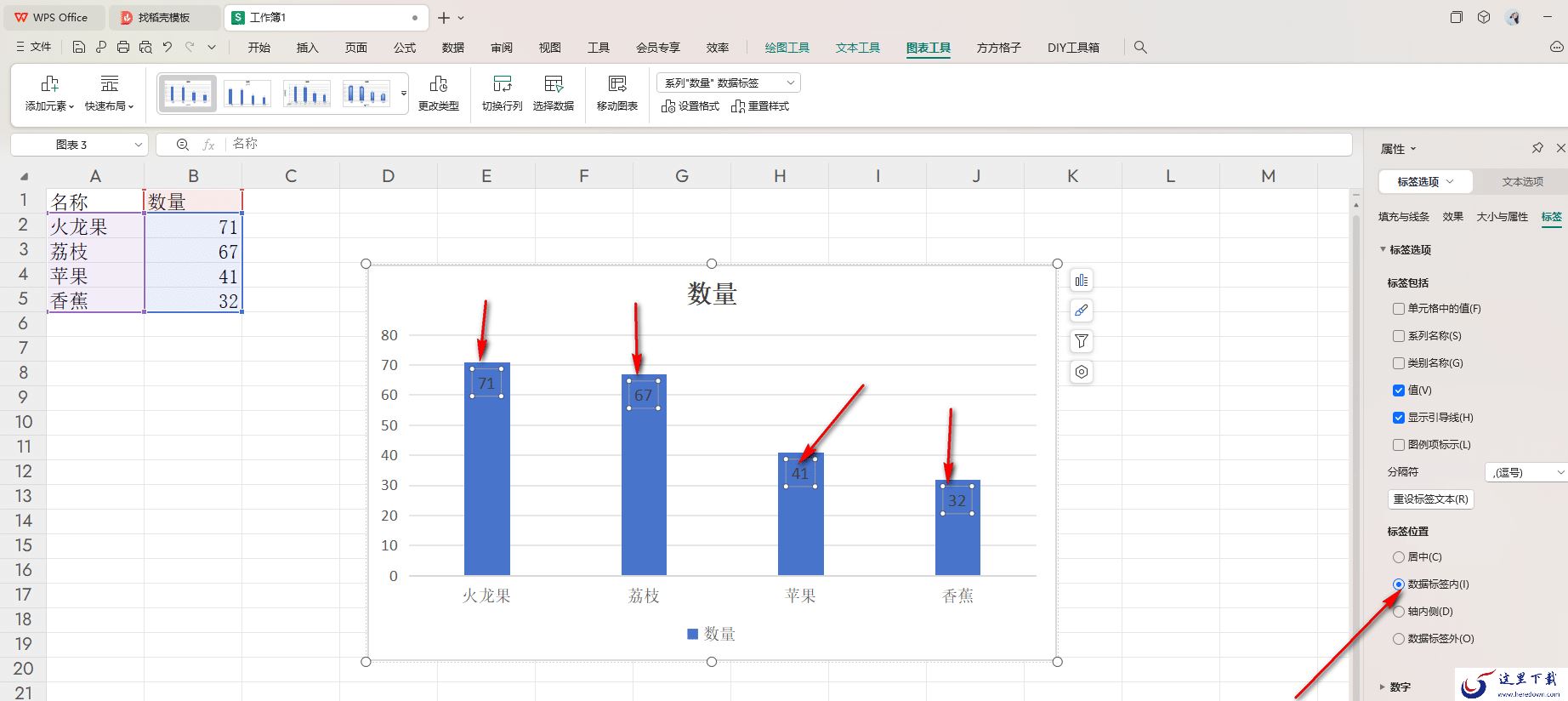The image size is (1568, 701).
Task: Select 数据标签外 label position radio
Action: [1399, 639]
